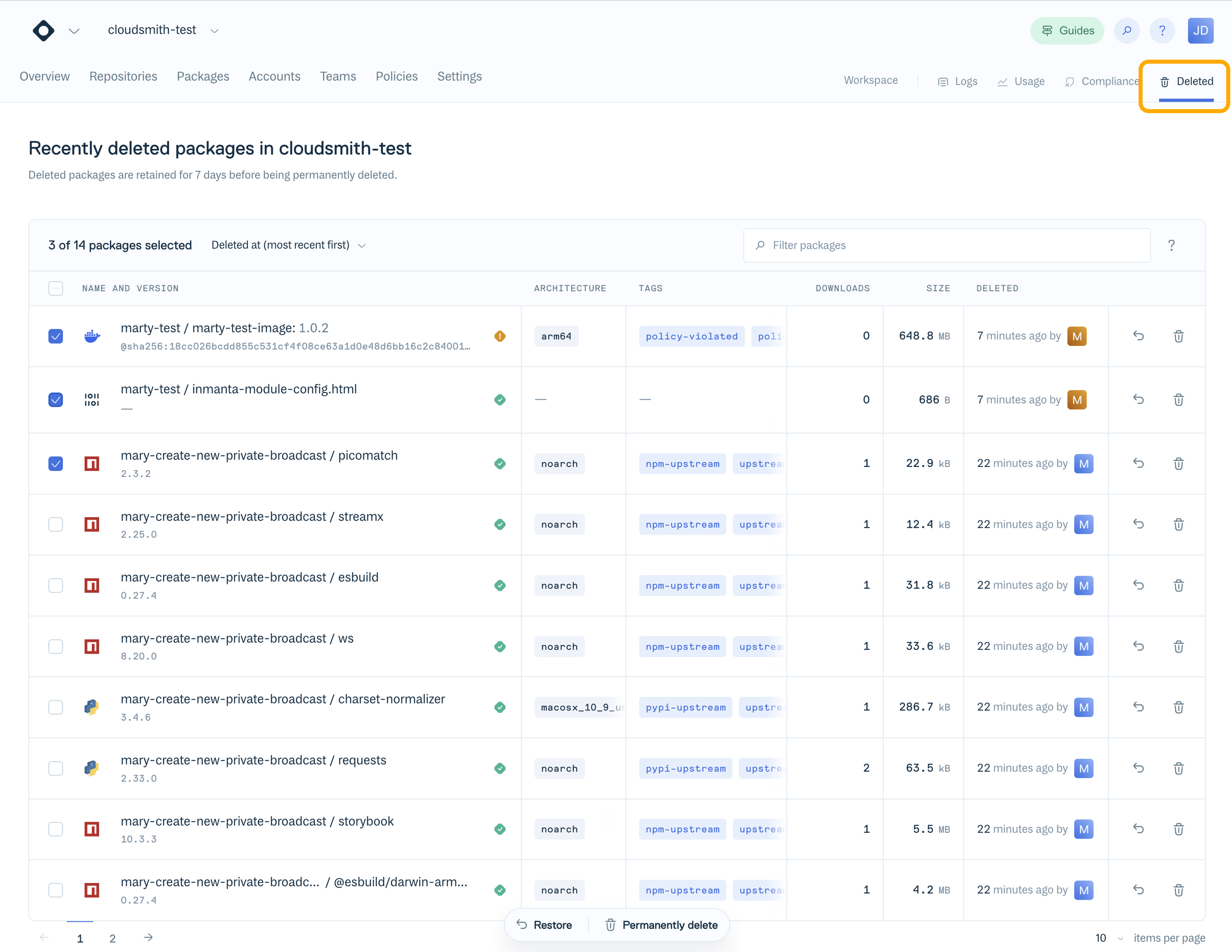The image size is (1232, 952).
Task: Restore storybook package using row arrow icon
Action: point(1138,829)
